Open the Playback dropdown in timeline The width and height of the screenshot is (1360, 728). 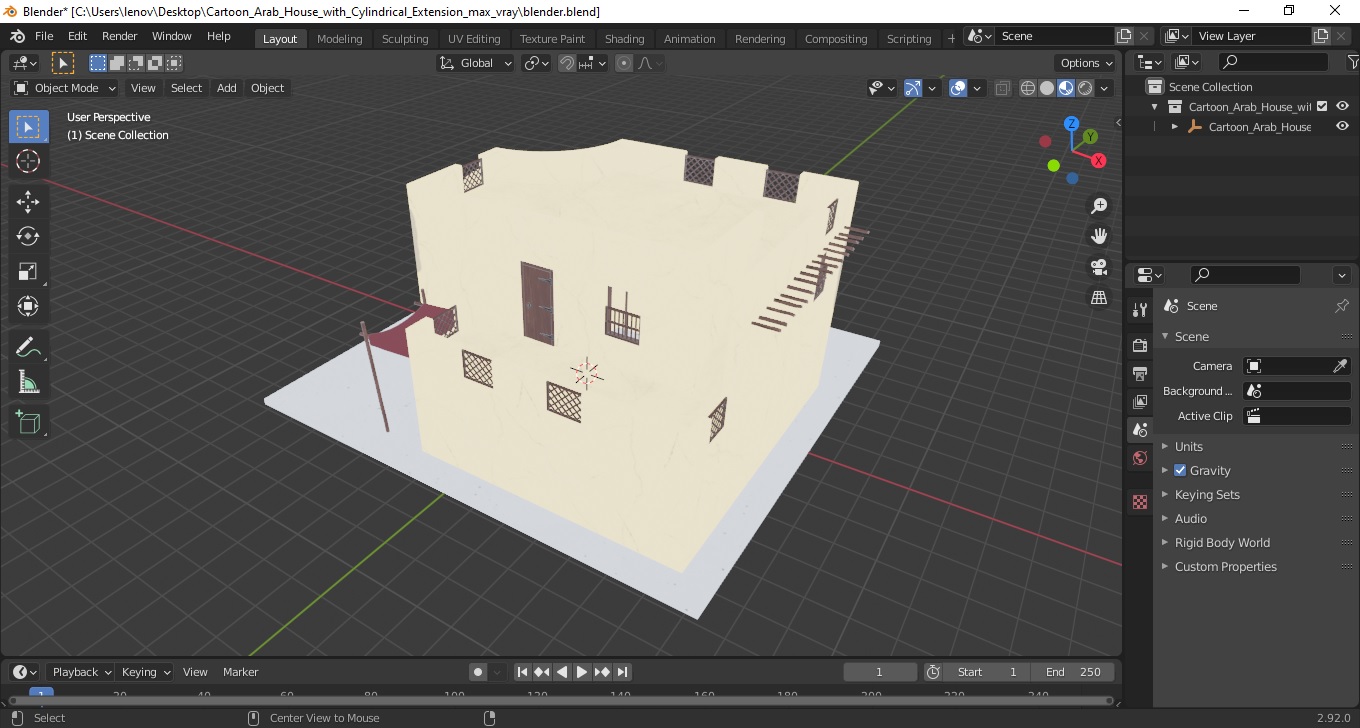[81, 672]
